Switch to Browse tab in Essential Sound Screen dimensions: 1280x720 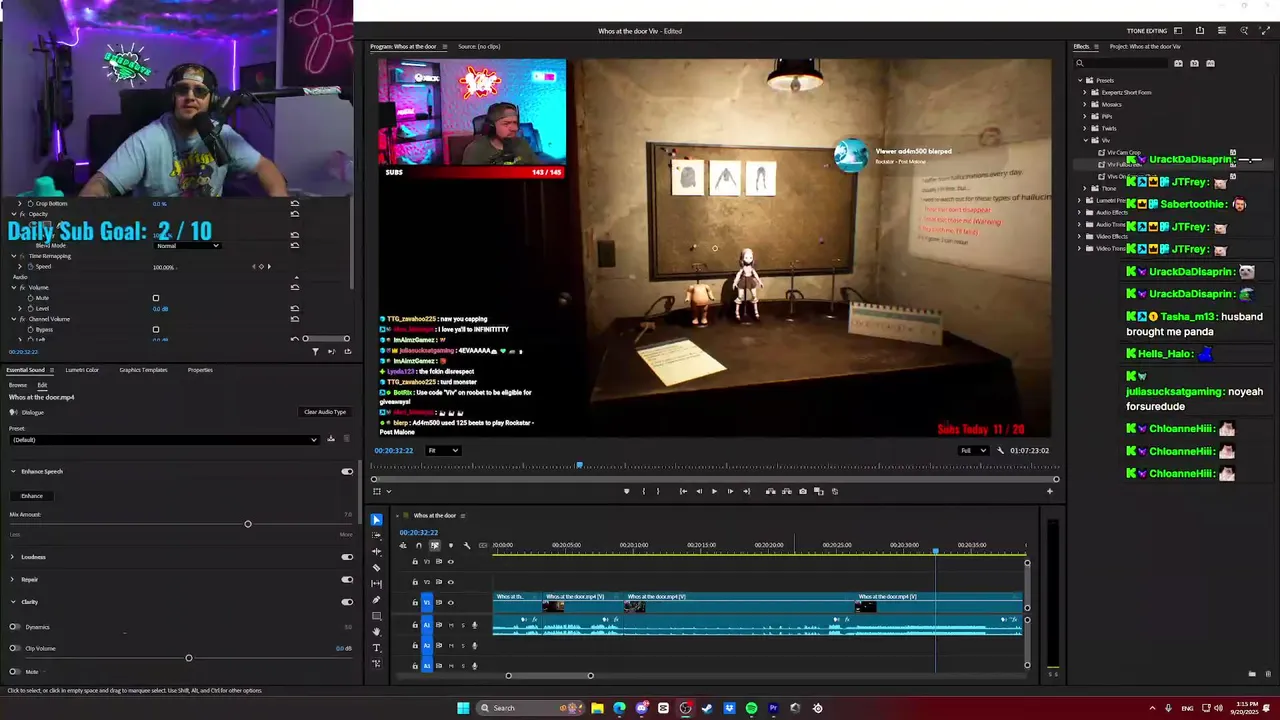coord(18,385)
